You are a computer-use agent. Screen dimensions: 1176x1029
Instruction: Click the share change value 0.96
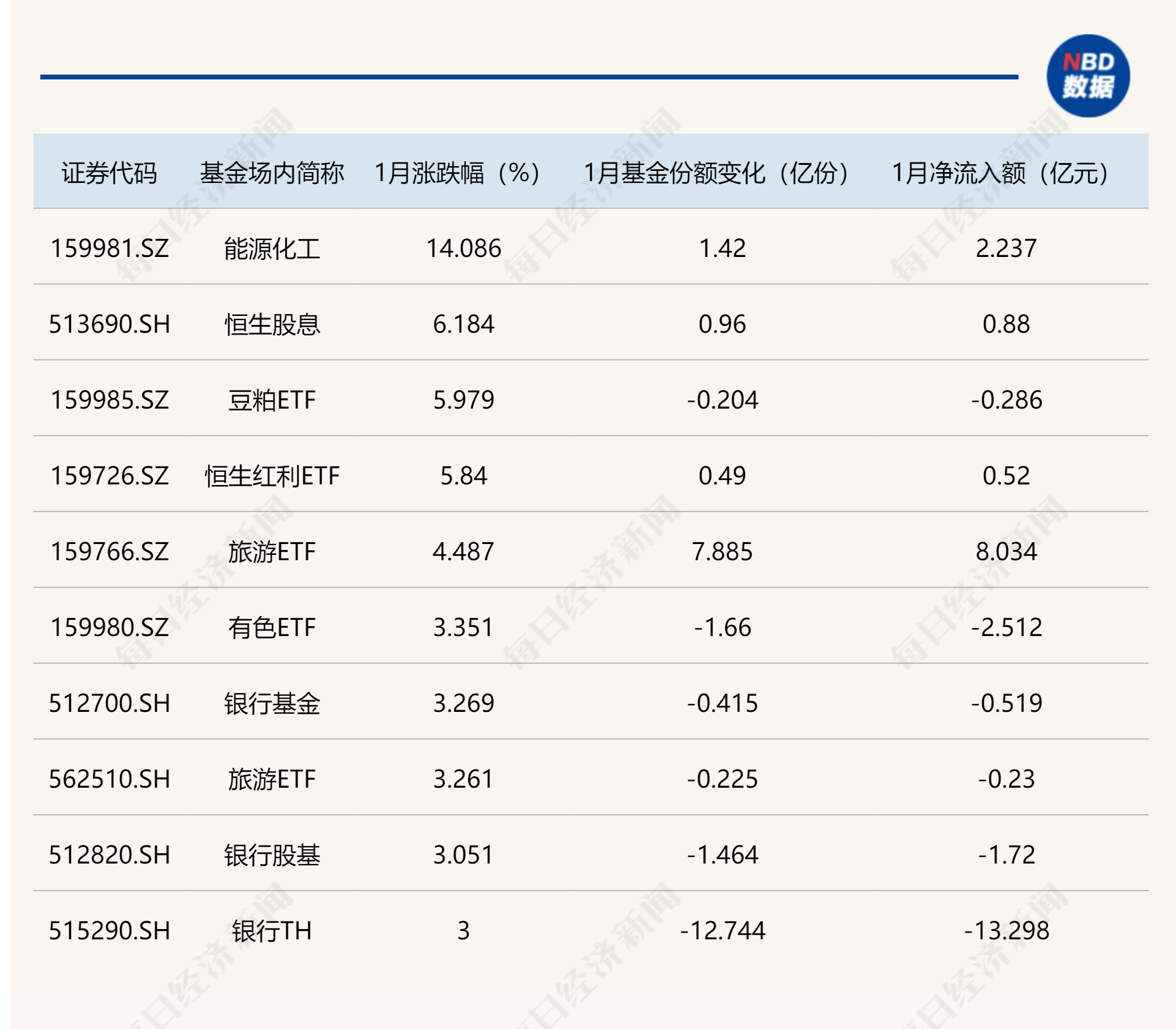click(722, 324)
